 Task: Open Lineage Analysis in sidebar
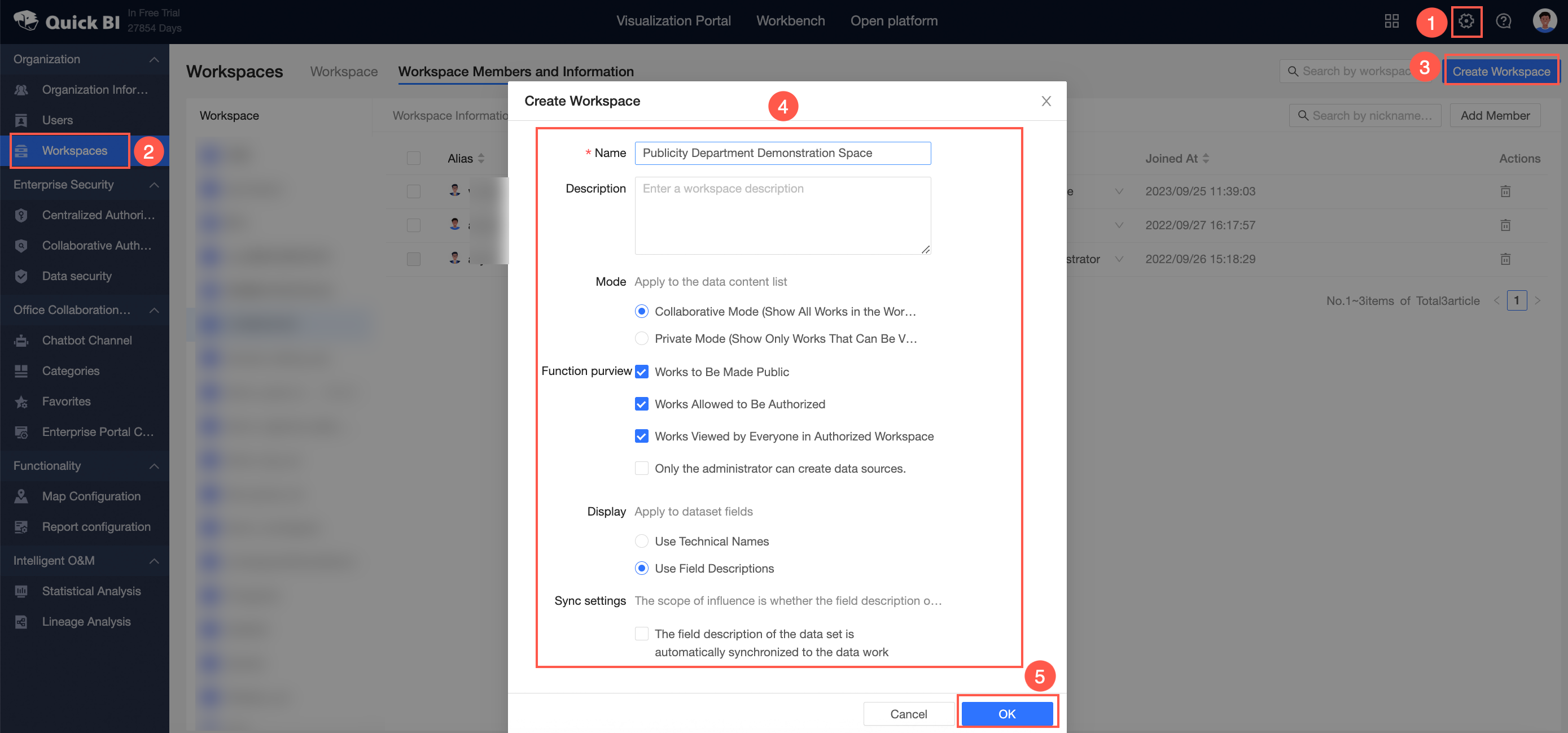click(86, 622)
